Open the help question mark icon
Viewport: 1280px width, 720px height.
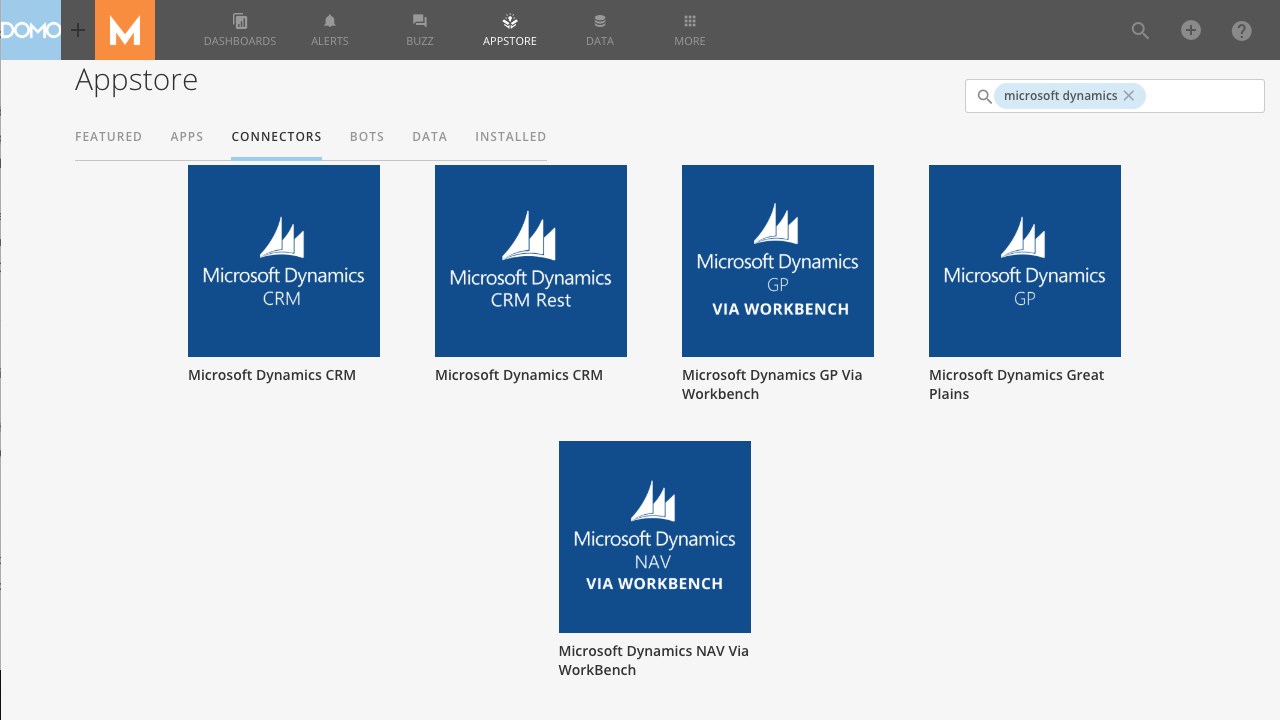coord(1242,30)
